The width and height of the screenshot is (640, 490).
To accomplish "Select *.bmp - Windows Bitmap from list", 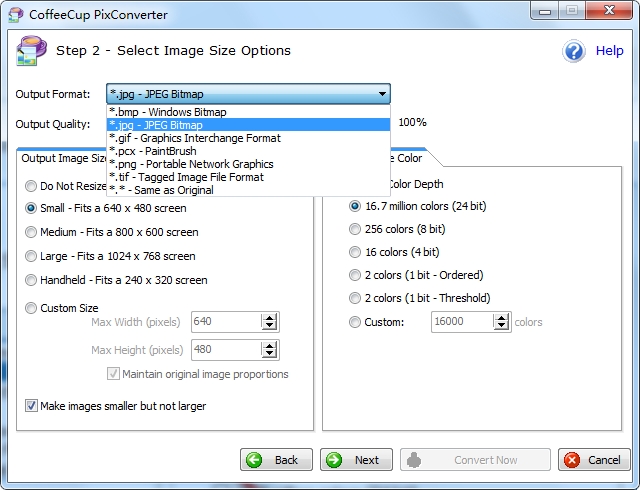I will point(167,112).
